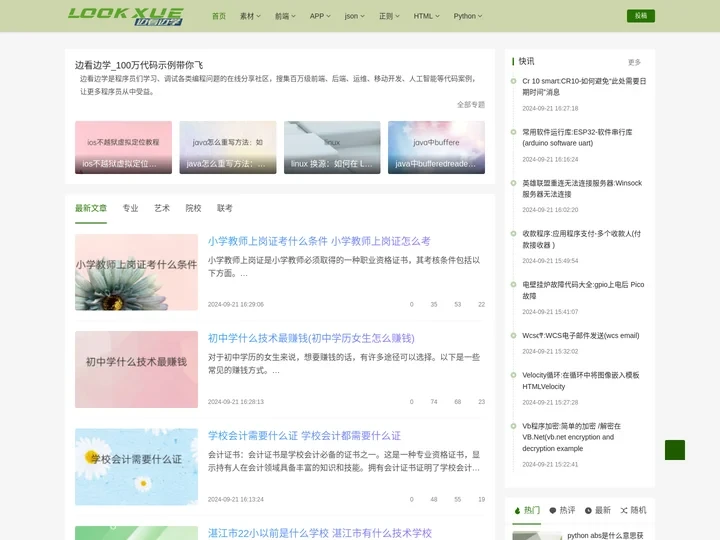720x540 pixels.
Task: Open the linux 换源 topic card
Action: (x=332, y=147)
